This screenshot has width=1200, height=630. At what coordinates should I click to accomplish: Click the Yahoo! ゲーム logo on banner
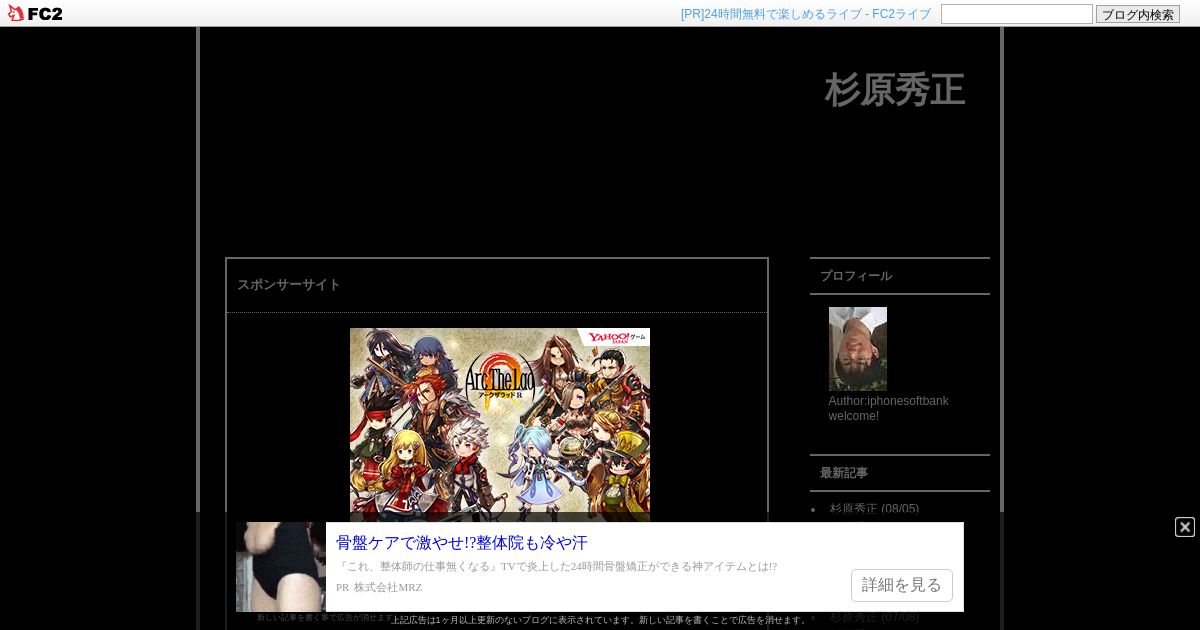click(x=616, y=337)
